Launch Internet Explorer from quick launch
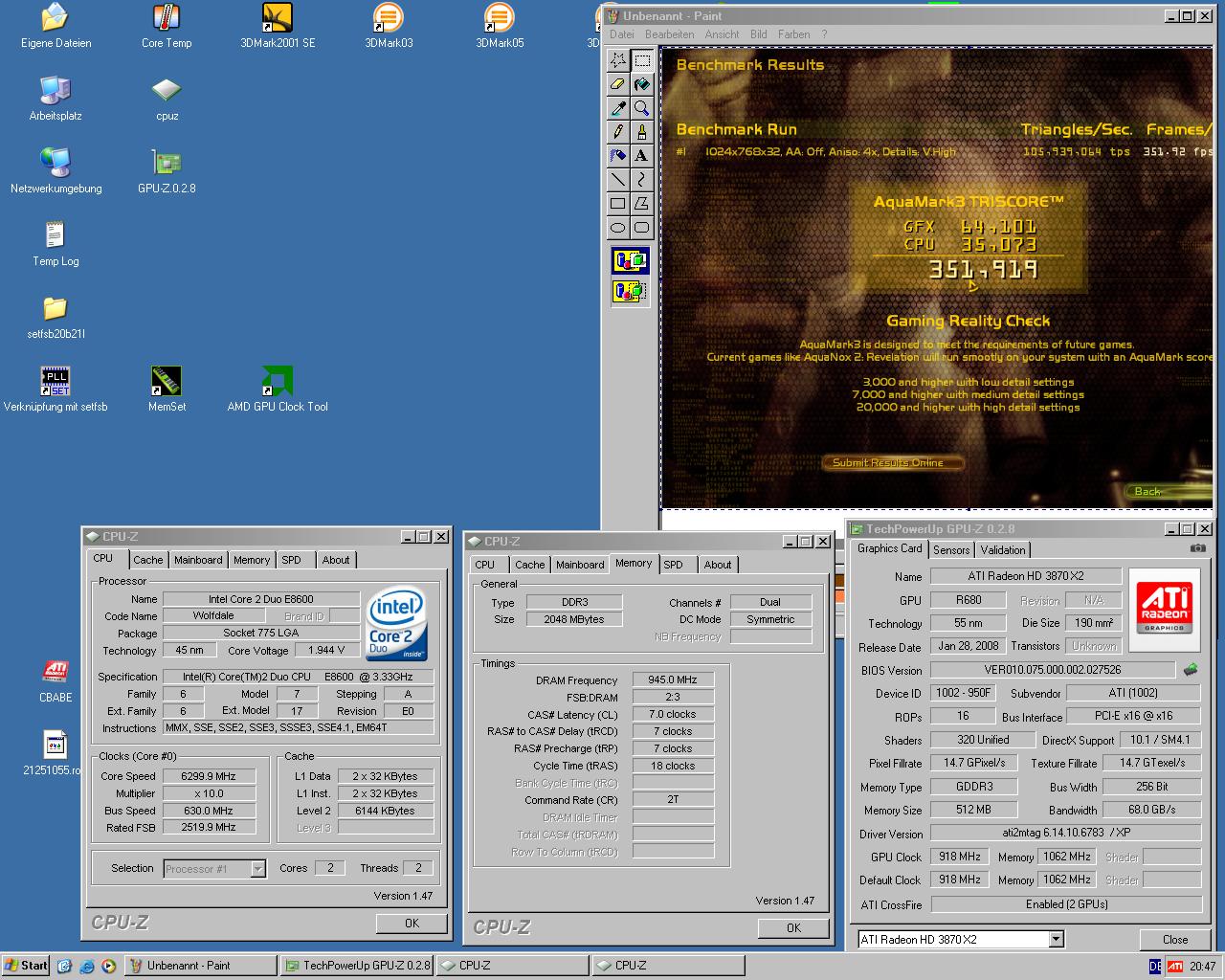 87,967
